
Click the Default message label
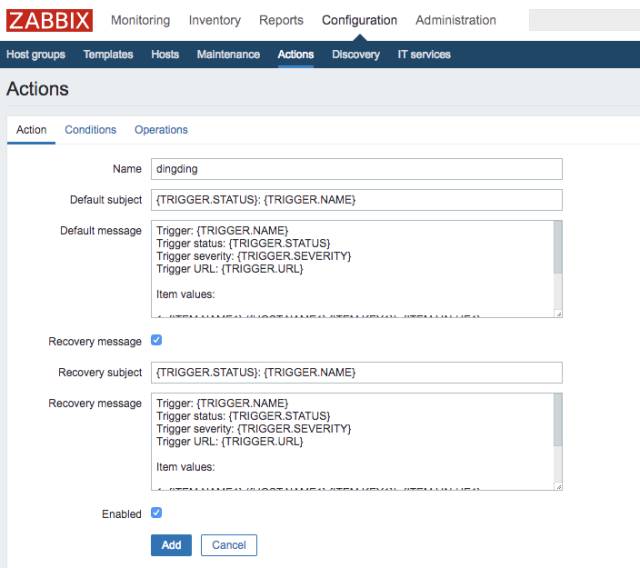101,231
